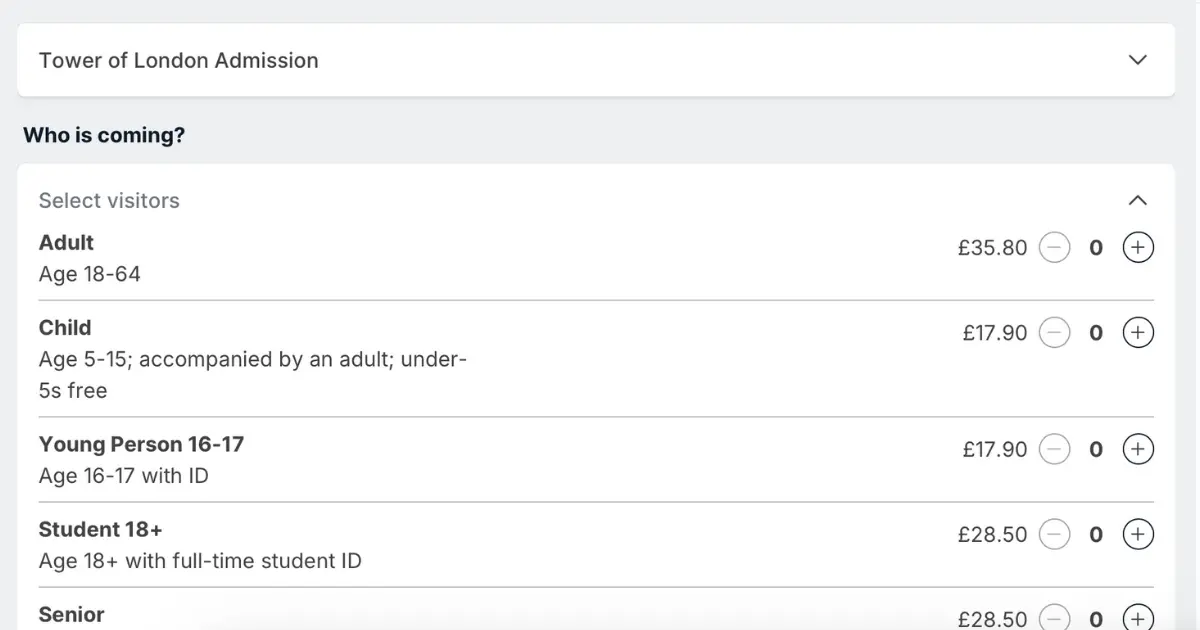Click the £35.80 Adult price

pos(992,248)
